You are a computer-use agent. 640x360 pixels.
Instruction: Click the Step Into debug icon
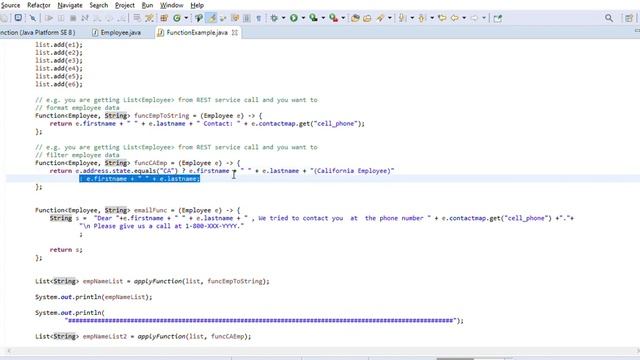coord(97,18)
